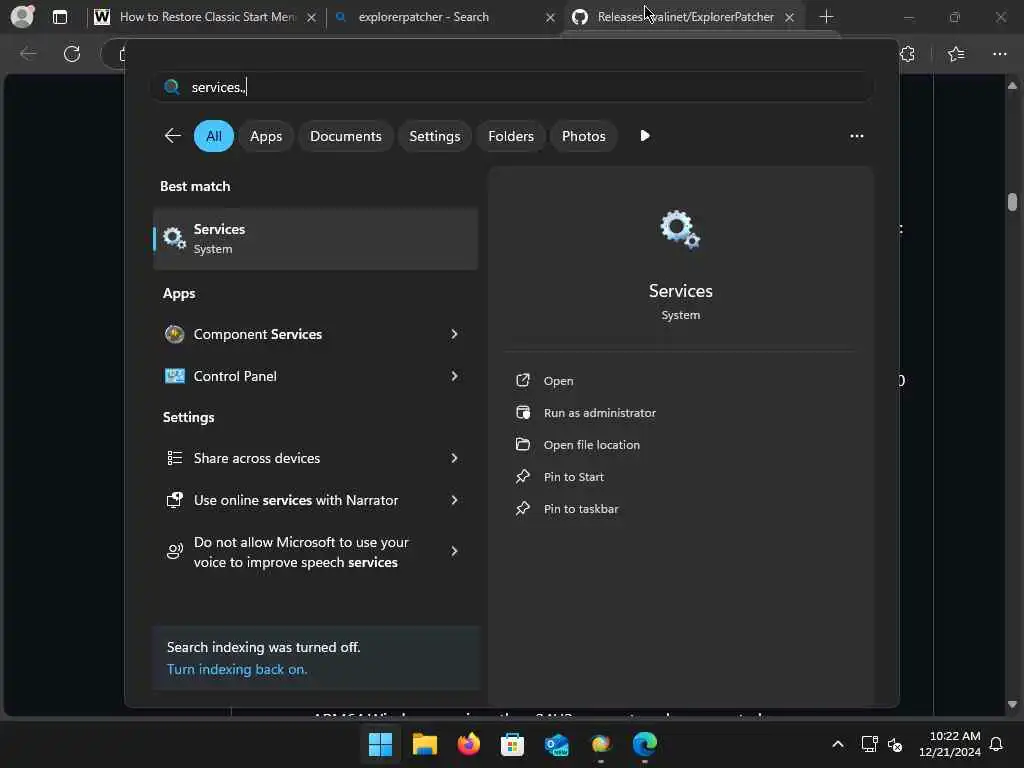Screen dimensions: 1024x768
Task: Expand Component Services chevron
Action: pos(454,334)
